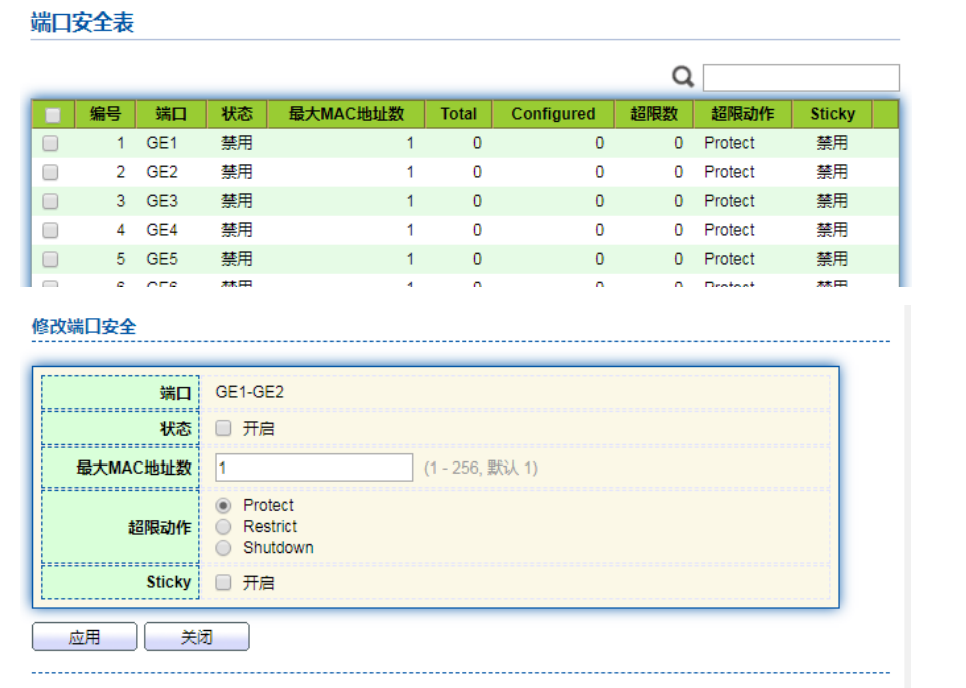This screenshot has height=688, width=966.
Task: Sort table by 端口 column header
Action: coord(171,114)
